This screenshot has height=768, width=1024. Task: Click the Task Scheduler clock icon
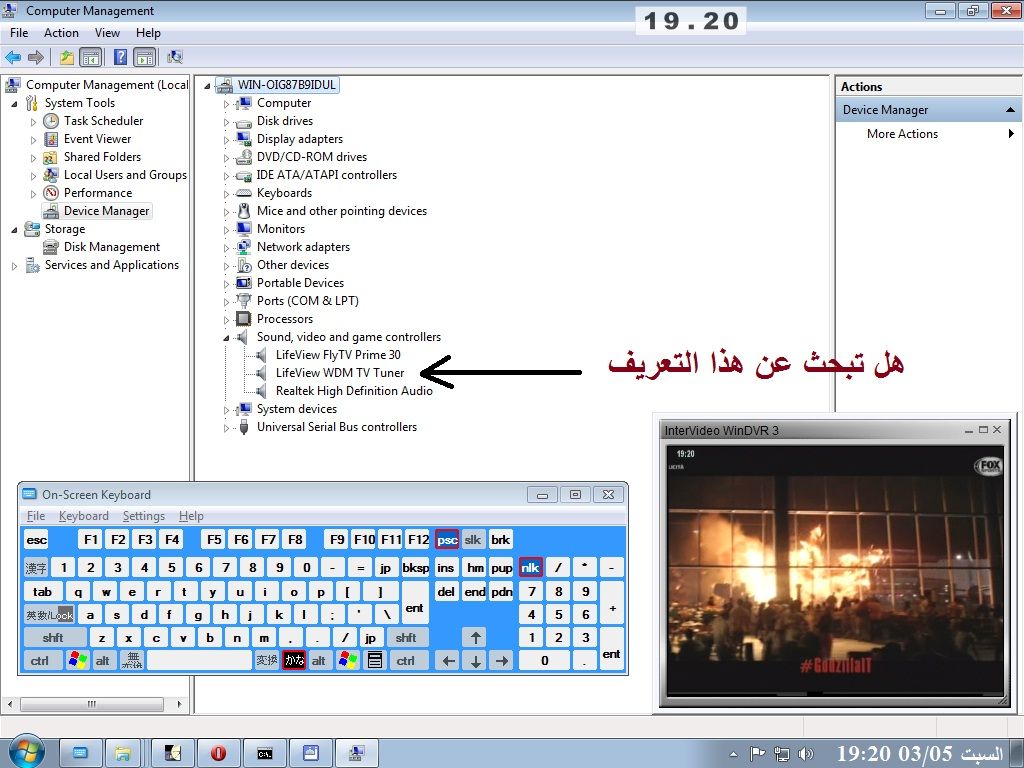pyautogui.click(x=51, y=121)
